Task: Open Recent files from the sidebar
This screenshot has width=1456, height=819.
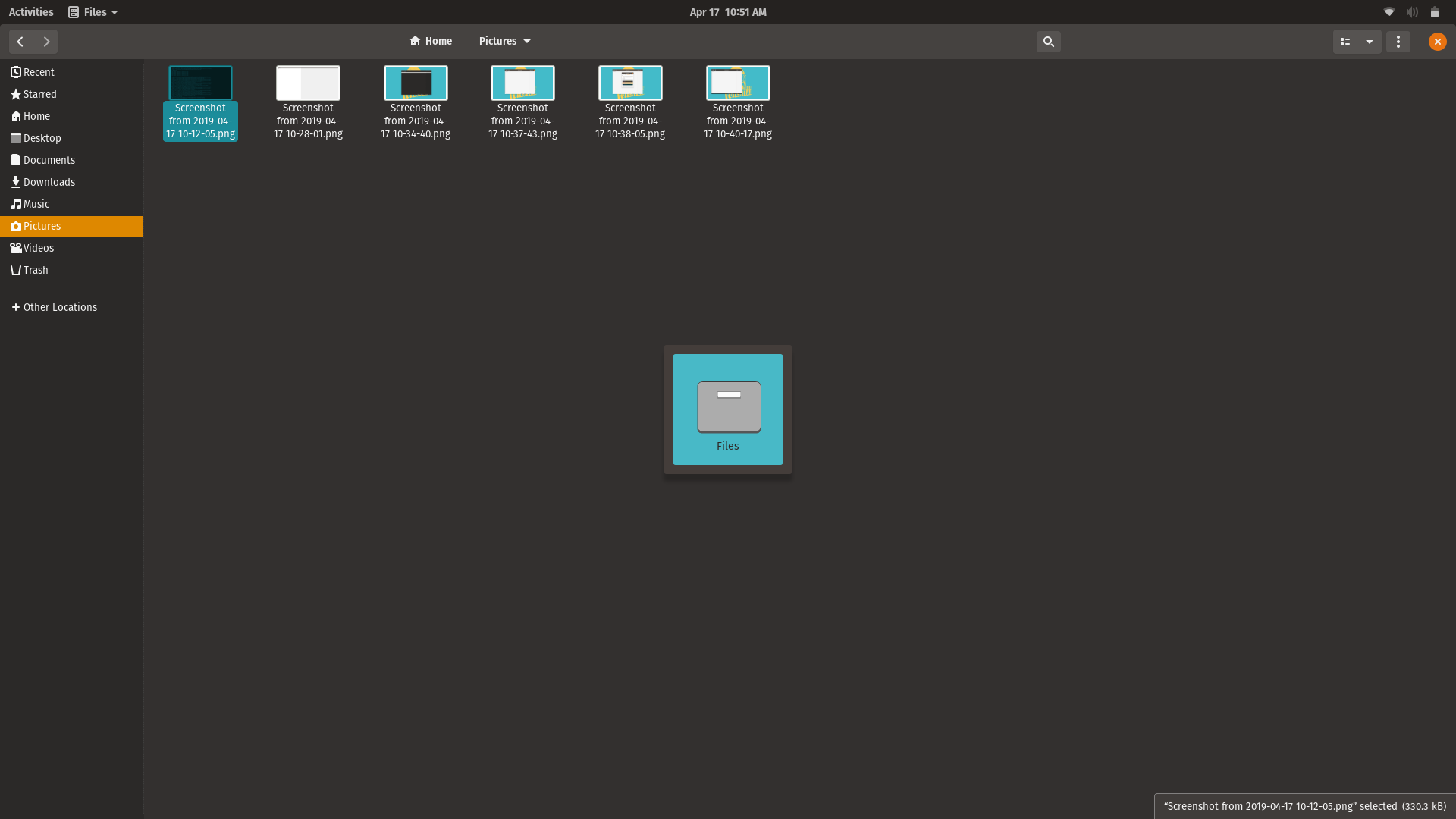Action: coord(38,72)
